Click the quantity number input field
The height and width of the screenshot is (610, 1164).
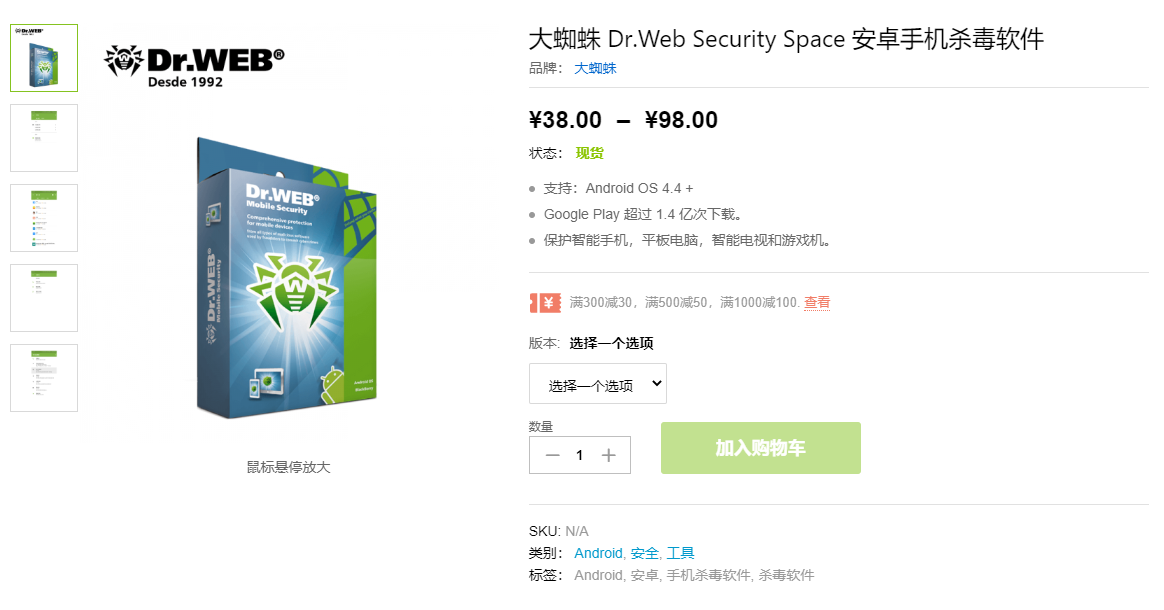(579, 455)
